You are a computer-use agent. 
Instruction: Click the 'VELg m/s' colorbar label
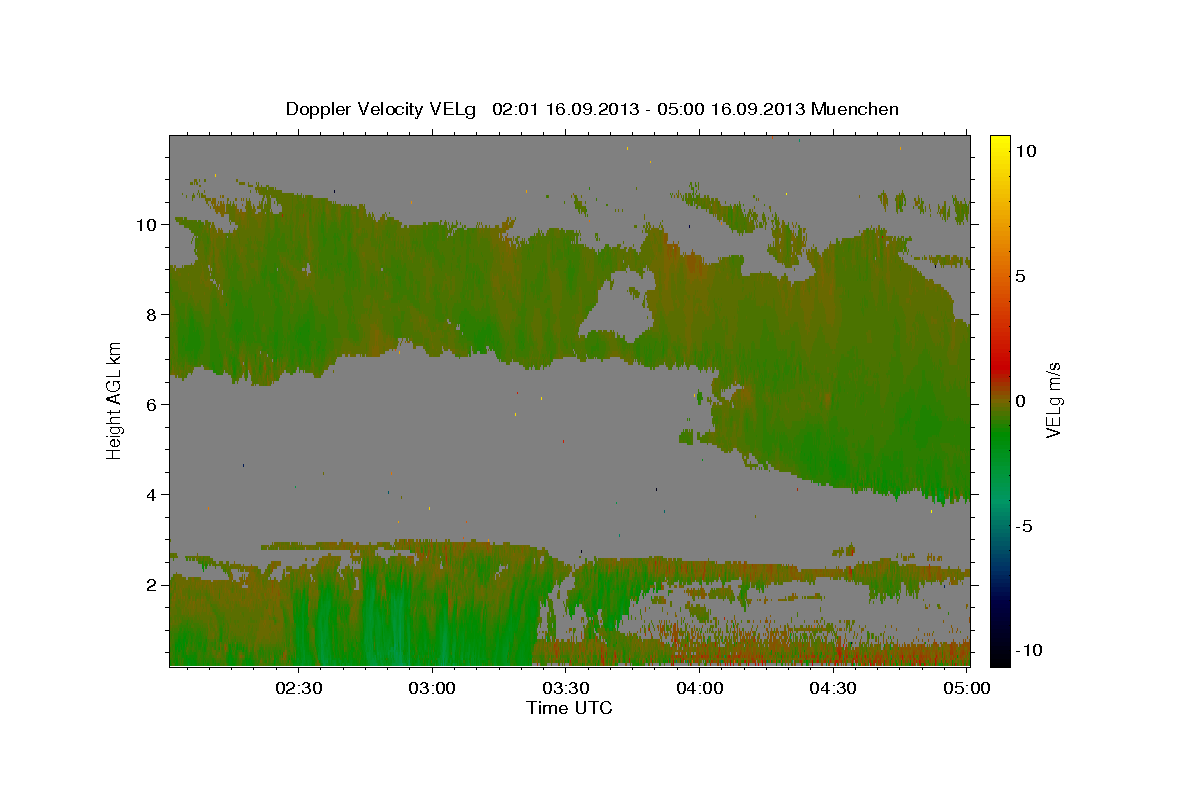tap(1053, 399)
